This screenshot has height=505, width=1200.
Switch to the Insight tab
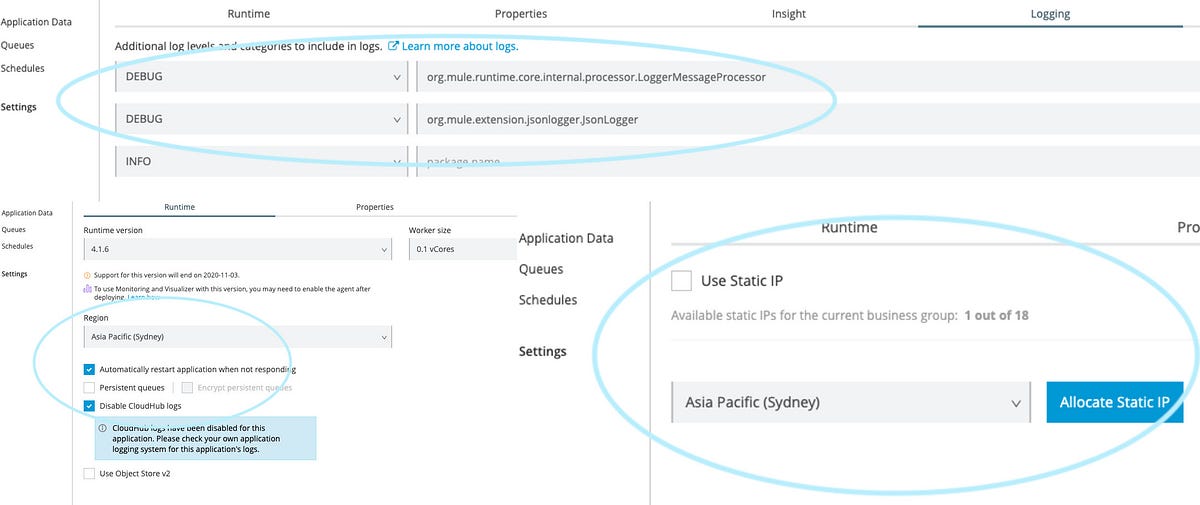(x=788, y=14)
